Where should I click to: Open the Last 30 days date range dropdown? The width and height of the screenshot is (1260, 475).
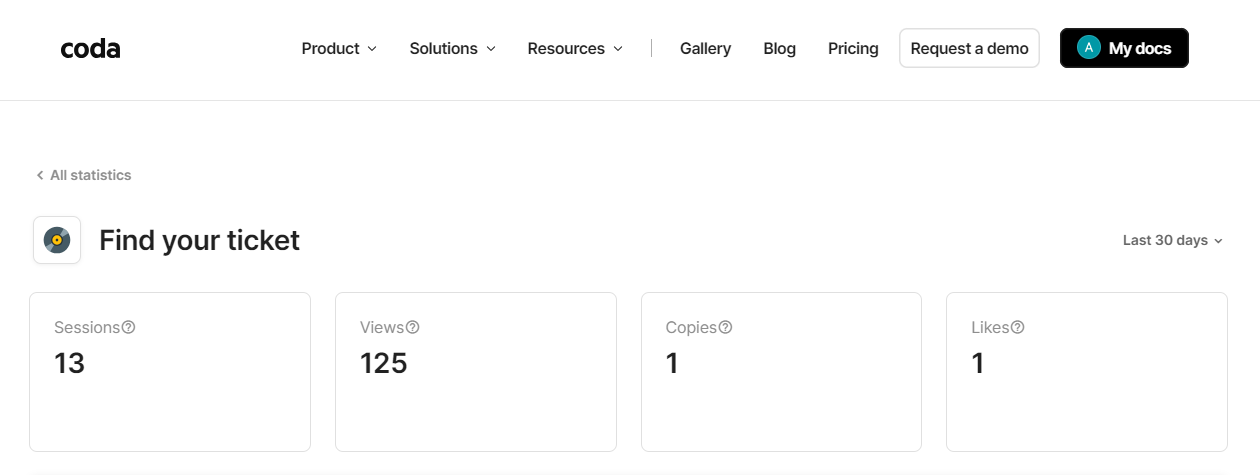pyautogui.click(x=1172, y=240)
